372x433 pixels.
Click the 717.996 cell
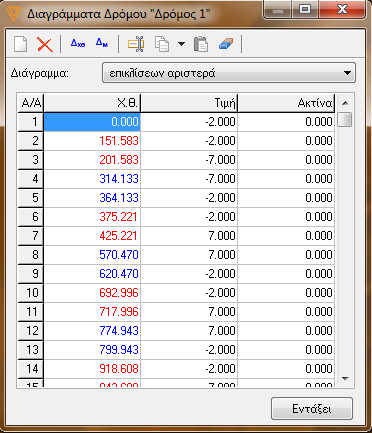tap(92, 312)
